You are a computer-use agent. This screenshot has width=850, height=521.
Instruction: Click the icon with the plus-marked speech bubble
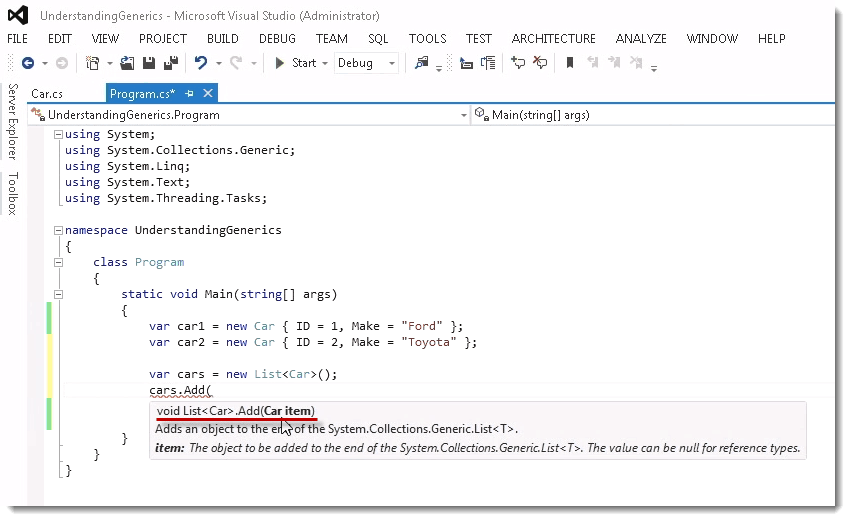pos(518,63)
